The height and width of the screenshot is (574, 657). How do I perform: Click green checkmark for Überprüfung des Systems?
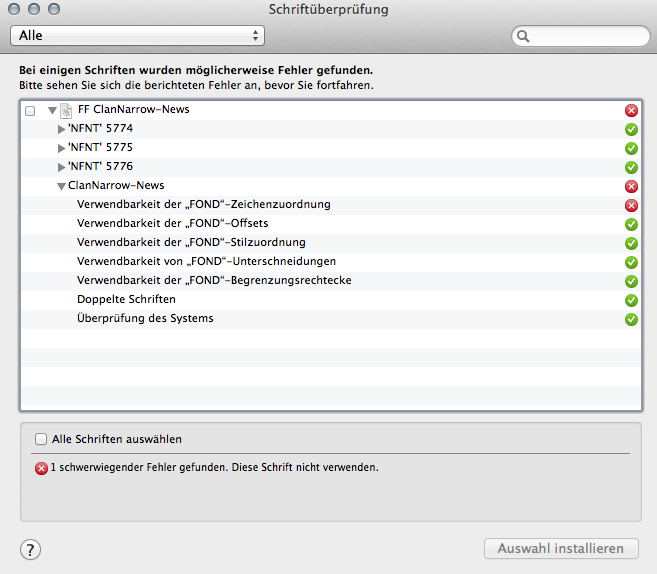pyautogui.click(x=631, y=319)
